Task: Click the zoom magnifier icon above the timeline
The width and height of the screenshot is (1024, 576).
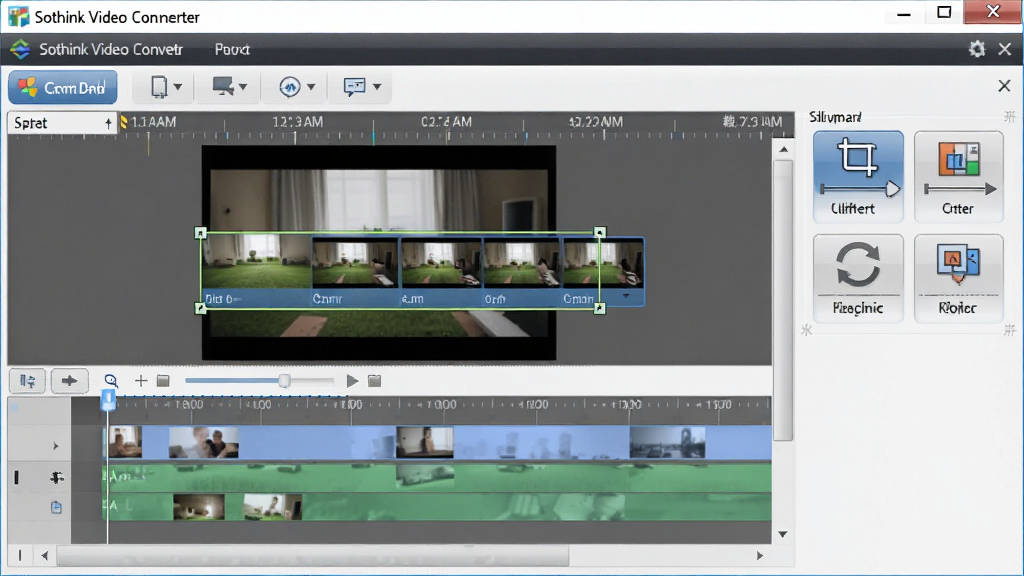Action: (111, 381)
